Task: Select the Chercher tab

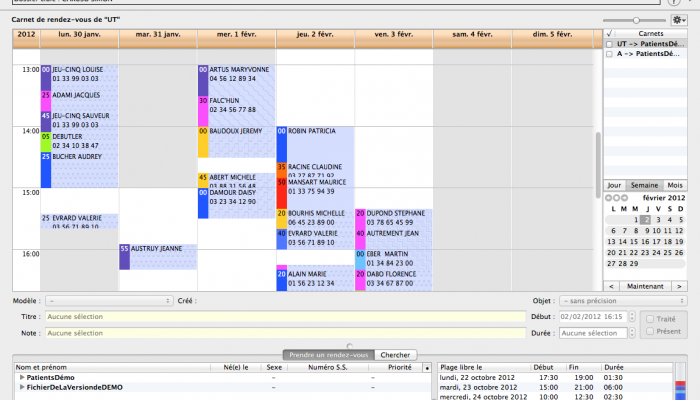Action: [x=395, y=355]
